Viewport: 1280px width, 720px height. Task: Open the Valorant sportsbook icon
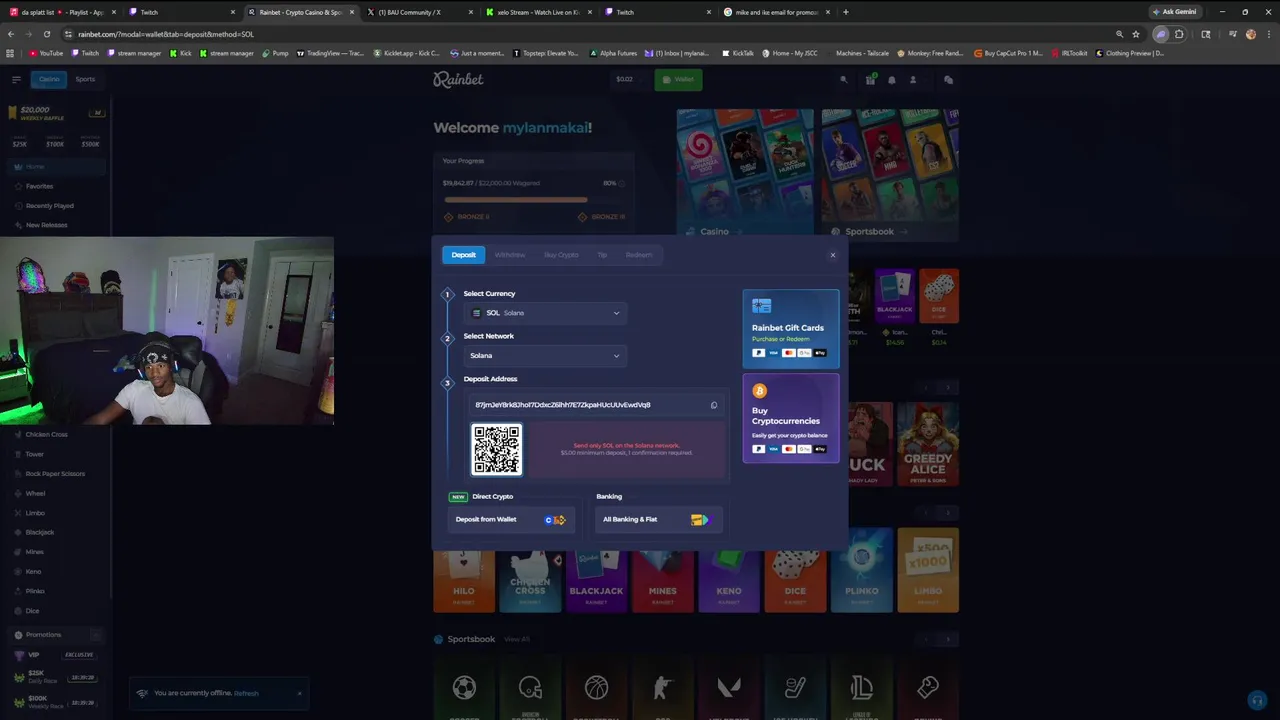(x=729, y=688)
